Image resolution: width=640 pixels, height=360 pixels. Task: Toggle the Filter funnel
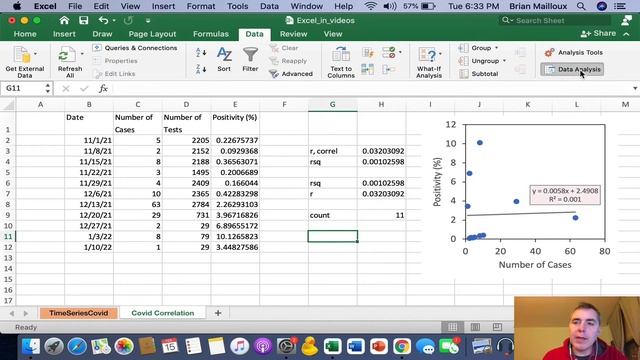(250, 60)
